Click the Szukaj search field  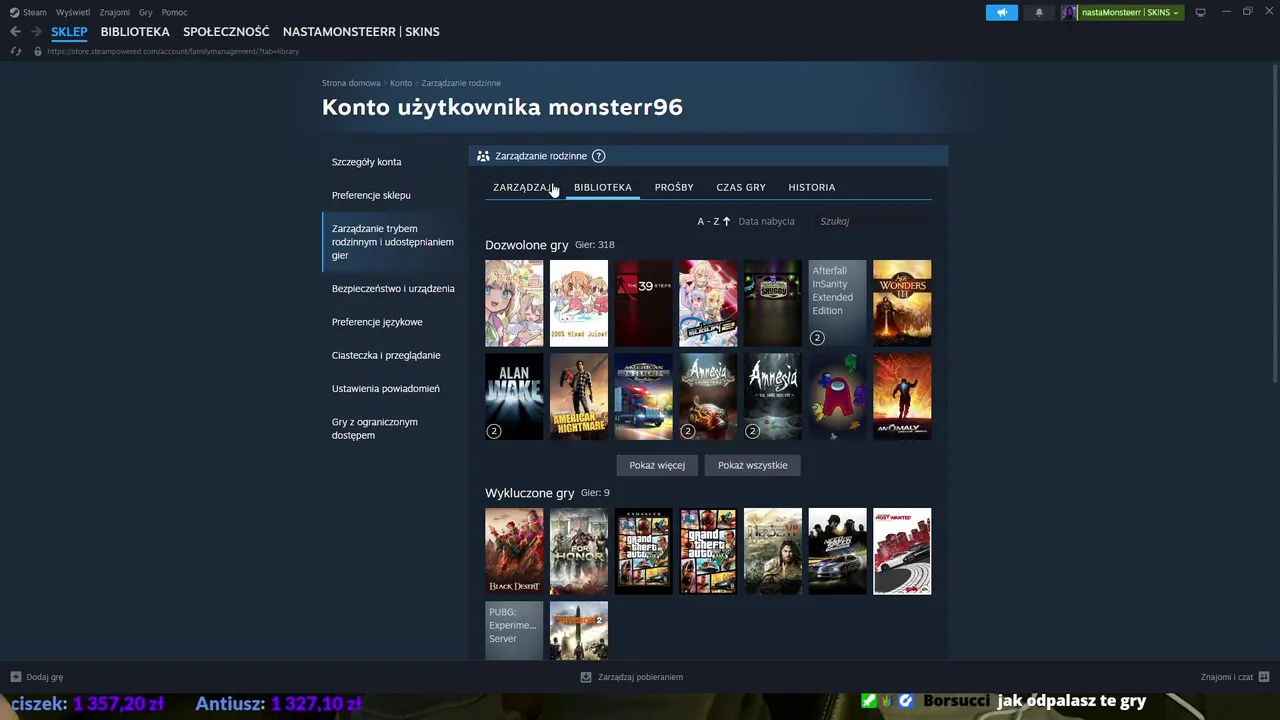pos(873,221)
